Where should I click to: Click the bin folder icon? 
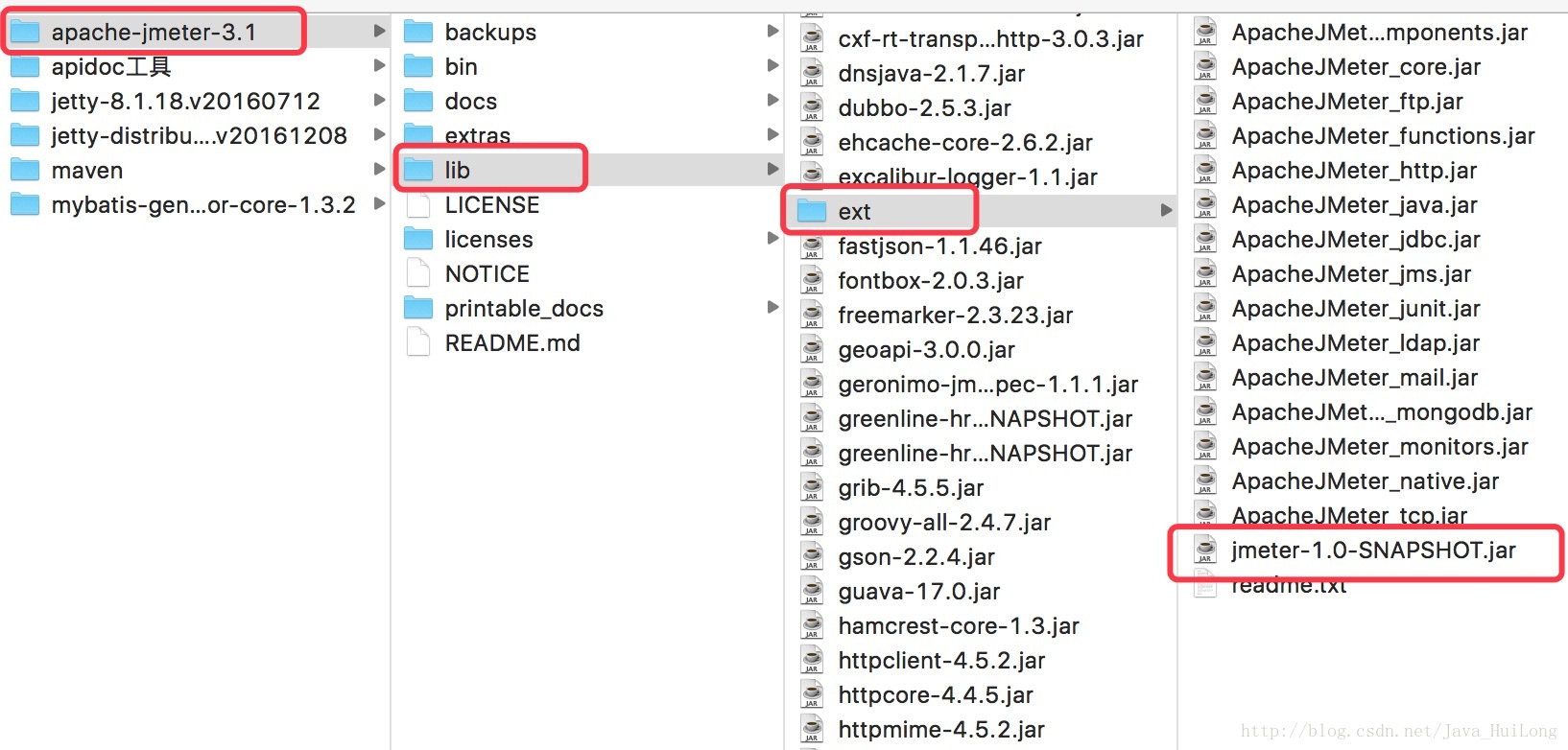[418, 66]
